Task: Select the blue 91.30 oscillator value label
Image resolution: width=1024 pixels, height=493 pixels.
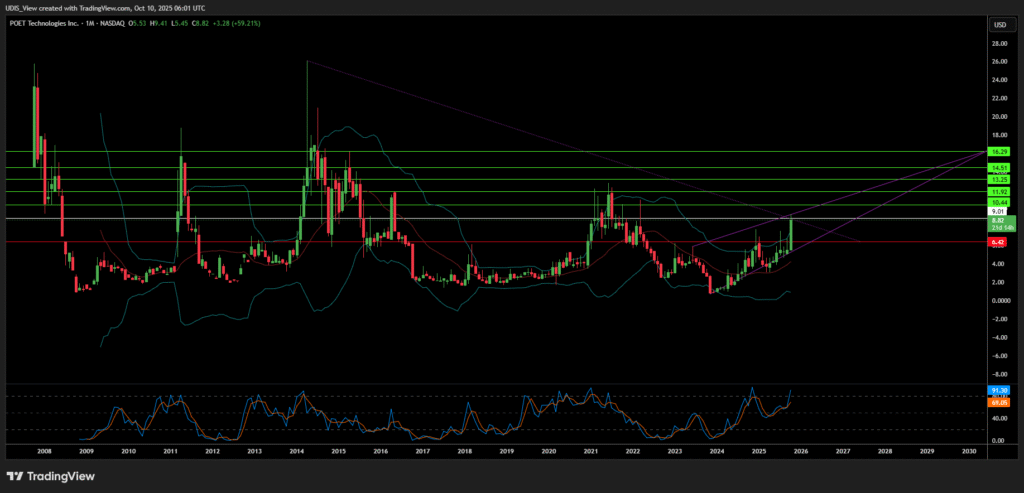Action: (x=998, y=390)
